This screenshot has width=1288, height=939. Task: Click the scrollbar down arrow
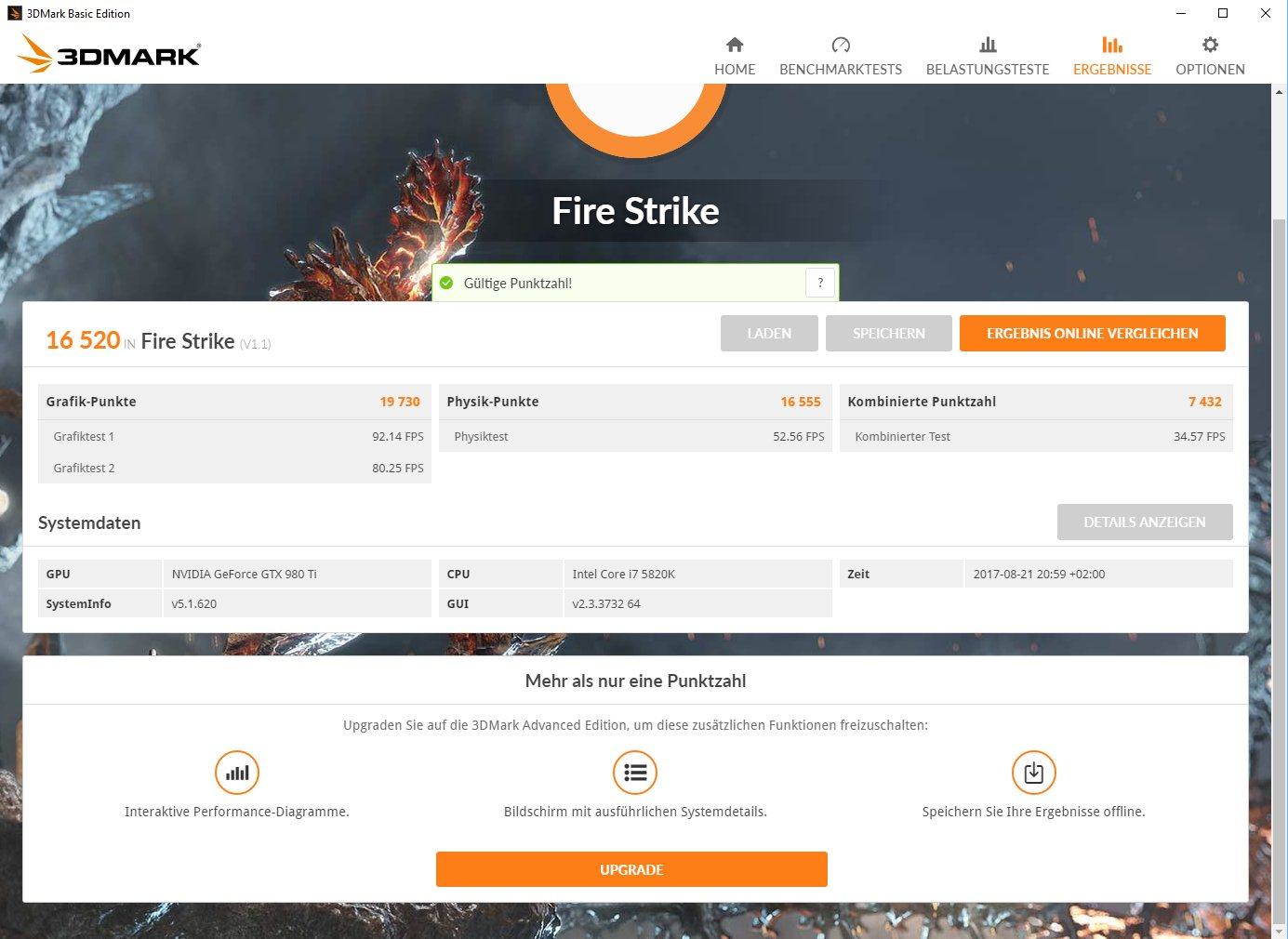1279,931
